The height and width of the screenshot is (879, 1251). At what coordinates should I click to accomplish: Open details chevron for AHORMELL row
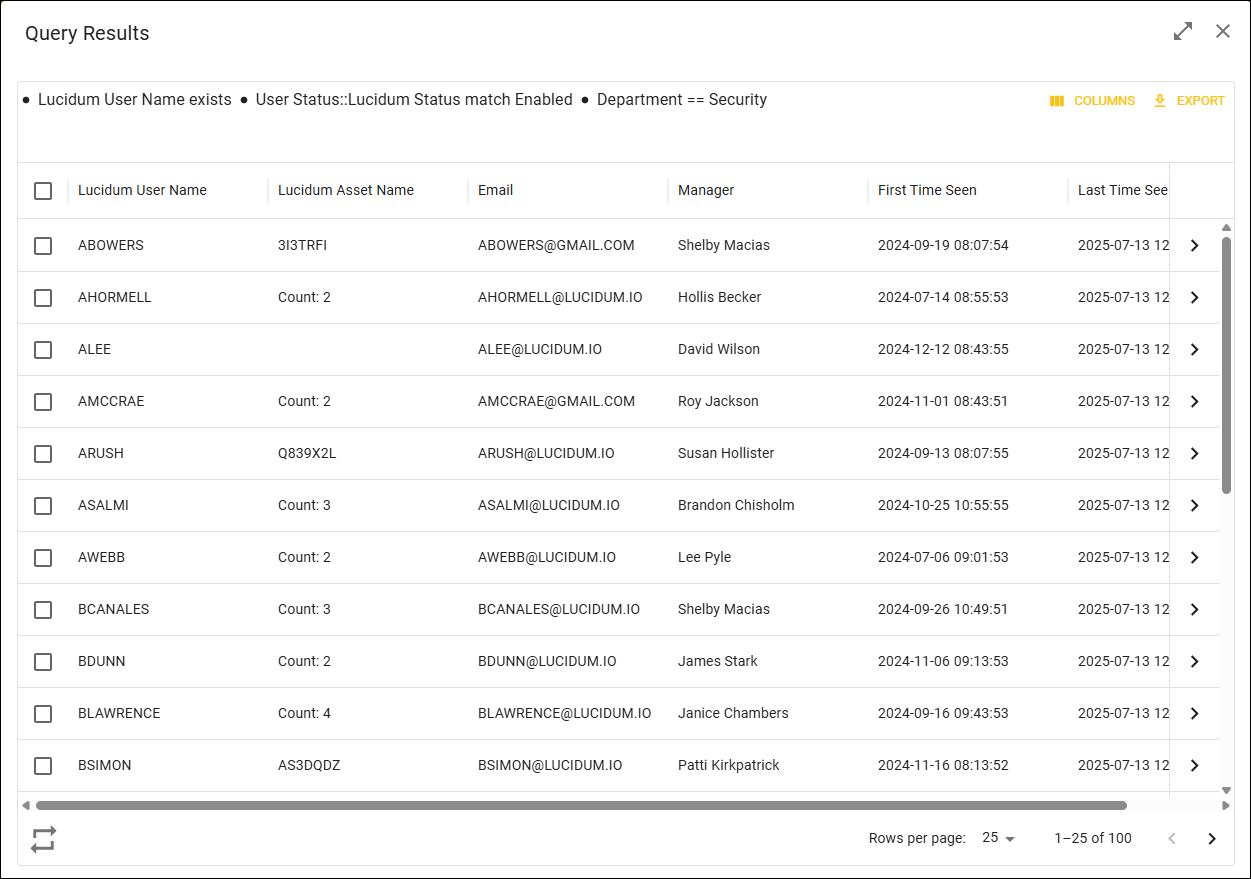pyautogui.click(x=1194, y=298)
